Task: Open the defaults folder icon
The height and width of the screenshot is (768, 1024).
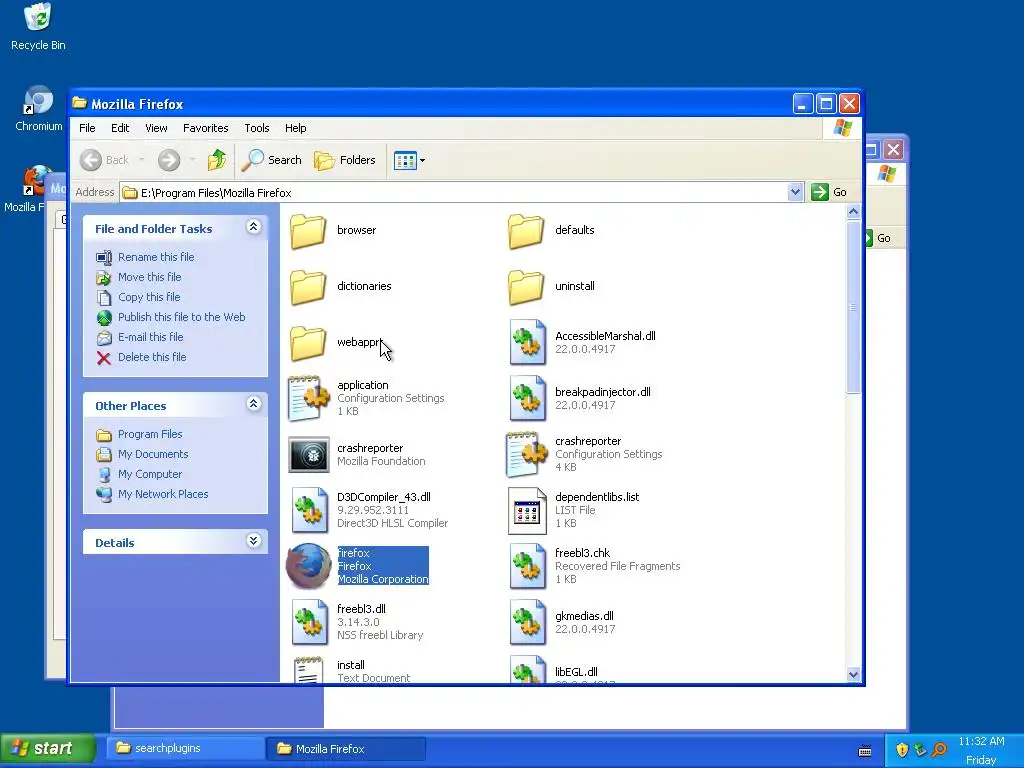Action: click(526, 231)
